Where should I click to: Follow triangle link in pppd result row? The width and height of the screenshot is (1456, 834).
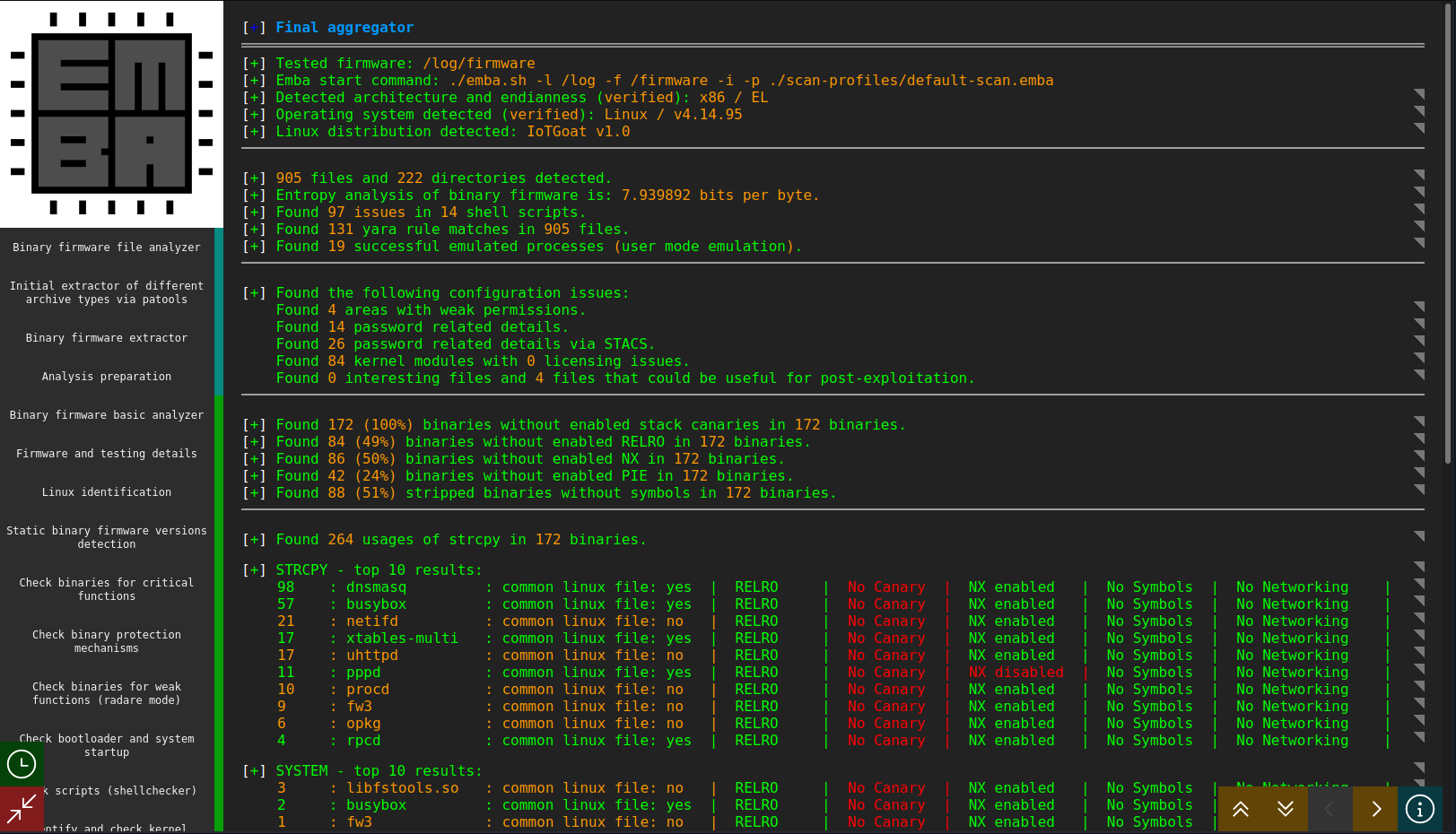(x=1419, y=669)
